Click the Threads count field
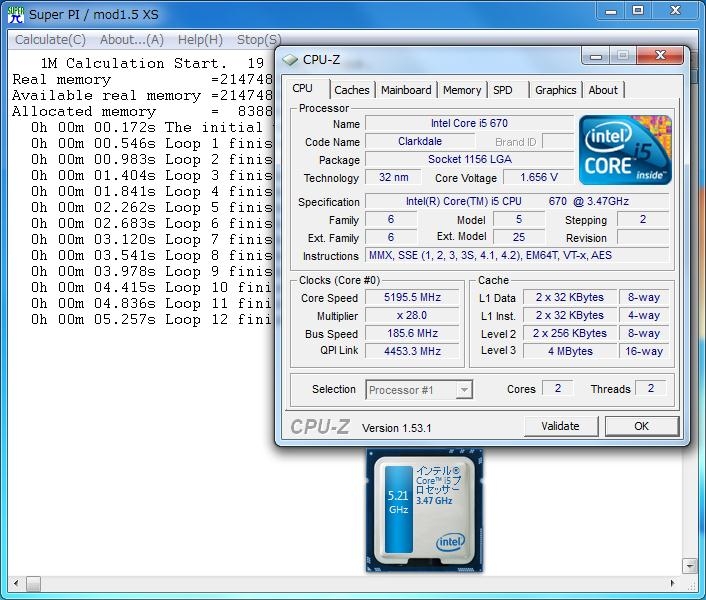Screen dimensions: 706x600 tap(651, 388)
